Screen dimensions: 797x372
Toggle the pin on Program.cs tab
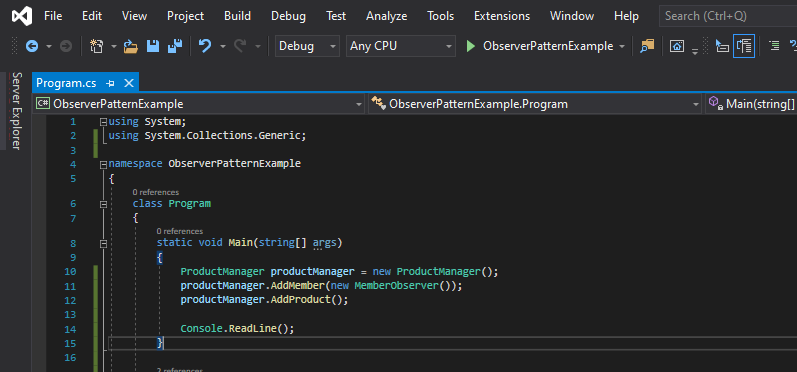tap(110, 83)
